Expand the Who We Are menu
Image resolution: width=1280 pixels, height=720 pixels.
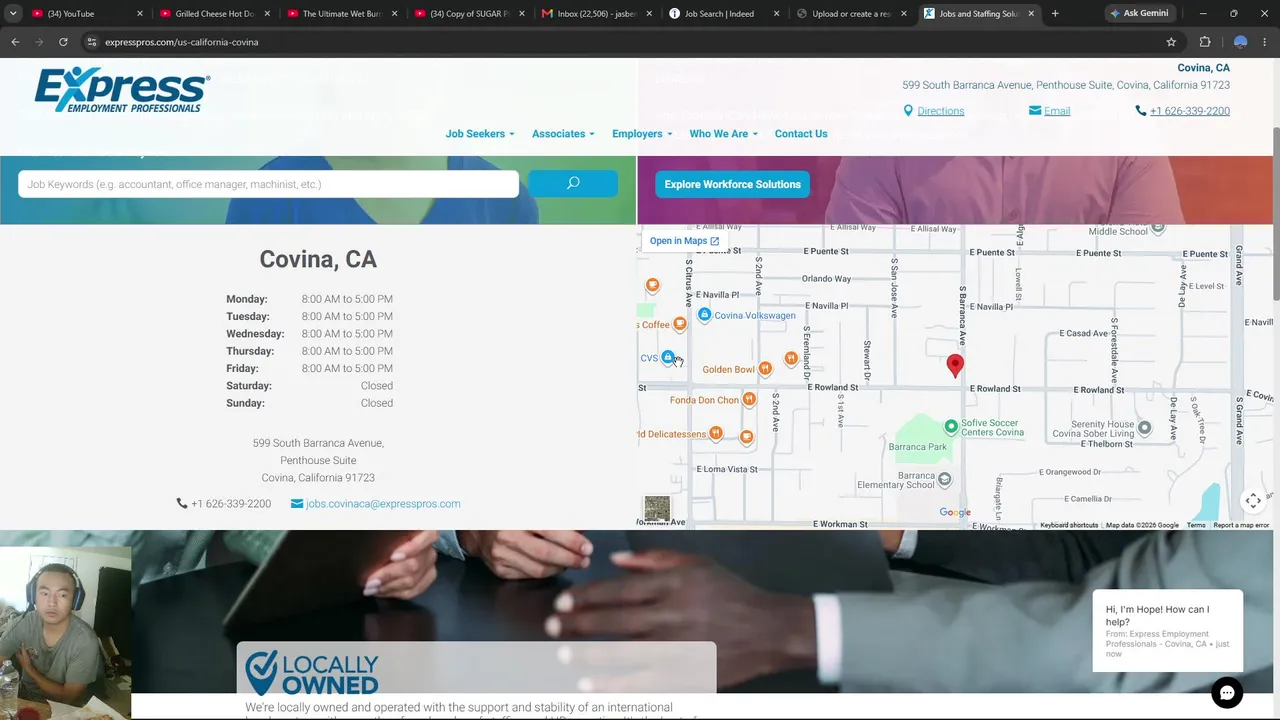point(723,134)
